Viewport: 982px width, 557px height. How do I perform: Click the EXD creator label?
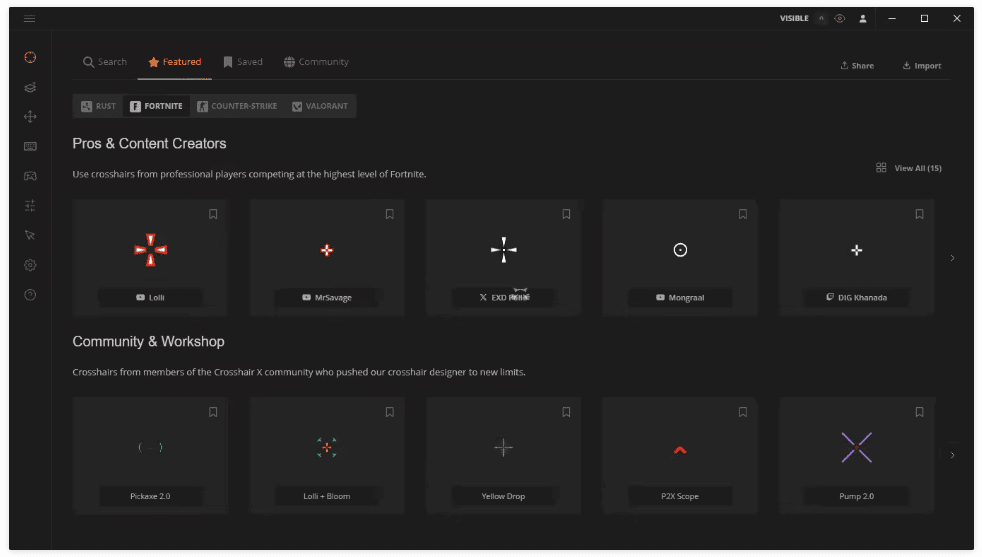tap(504, 298)
